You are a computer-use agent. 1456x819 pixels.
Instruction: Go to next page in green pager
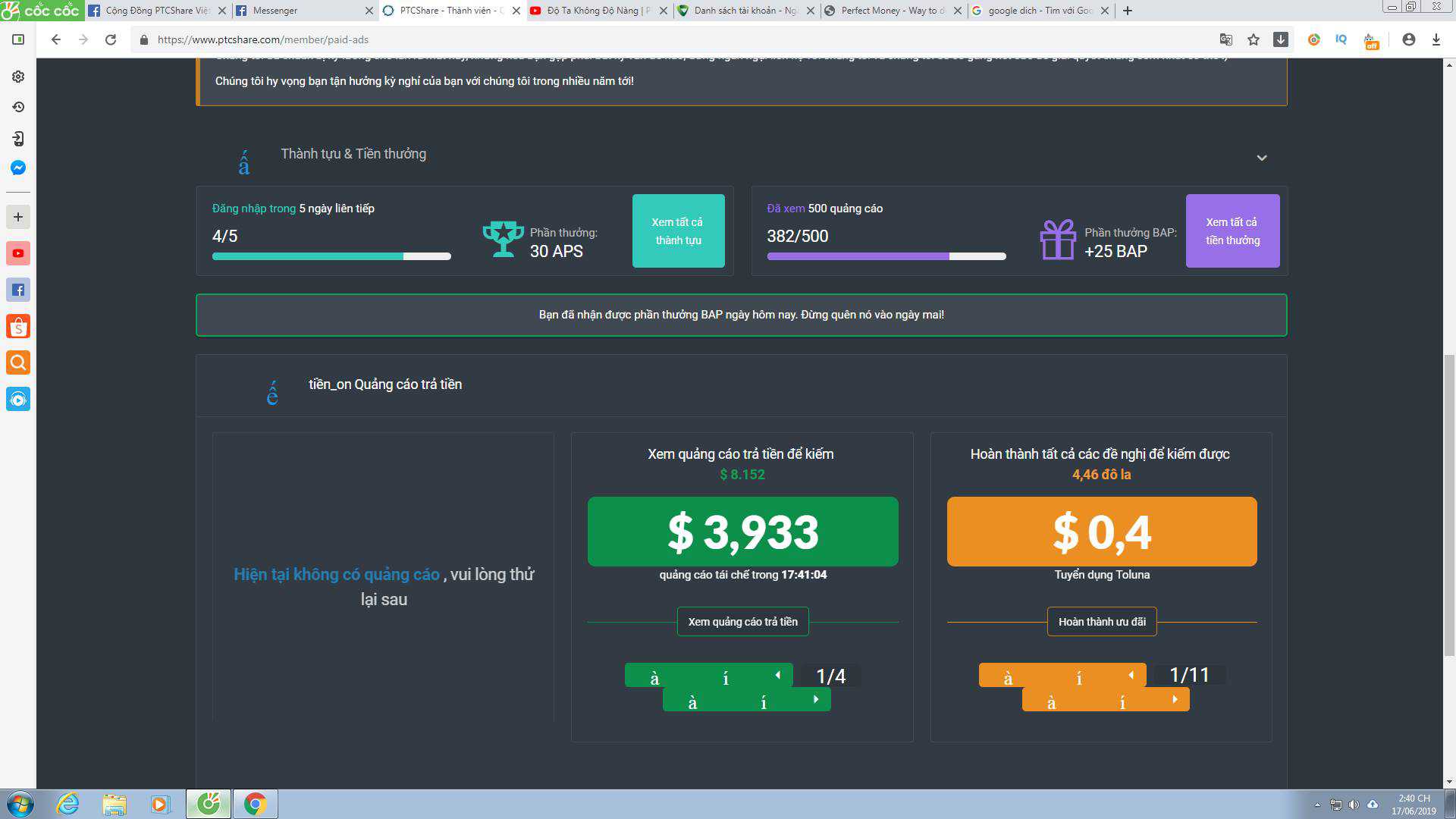point(747,699)
